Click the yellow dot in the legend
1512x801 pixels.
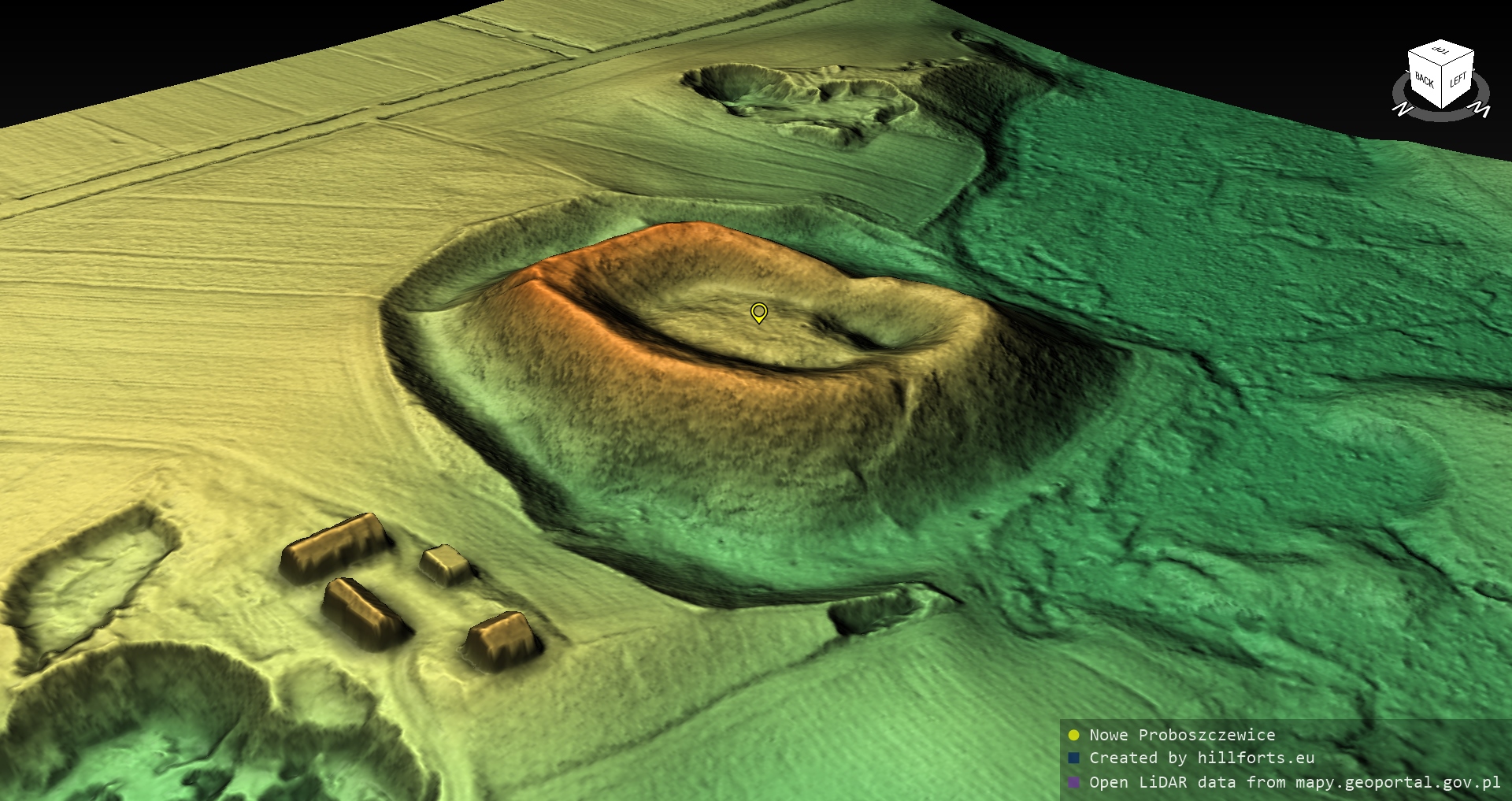1073,736
